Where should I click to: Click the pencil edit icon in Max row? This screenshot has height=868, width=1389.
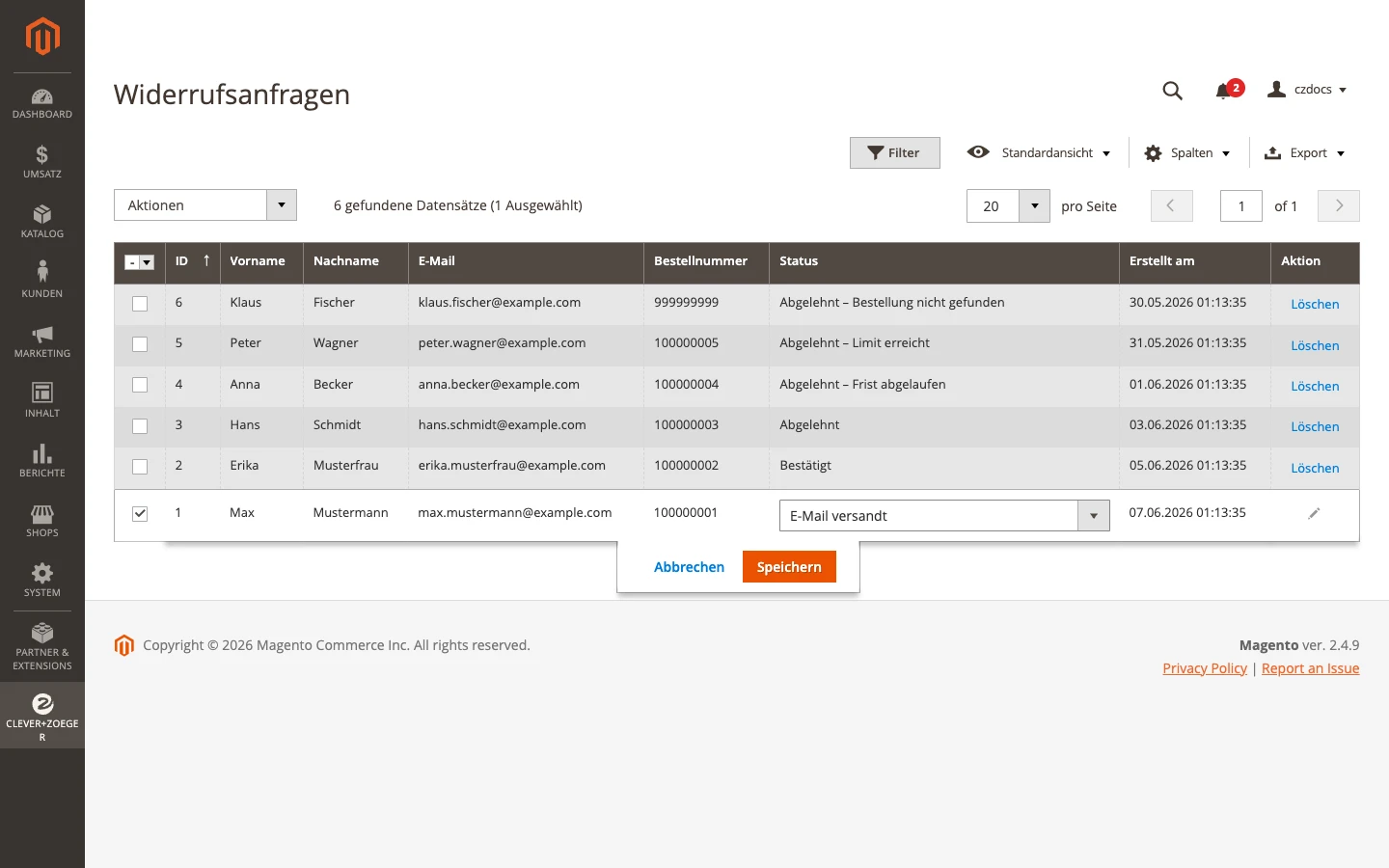(1314, 514)
